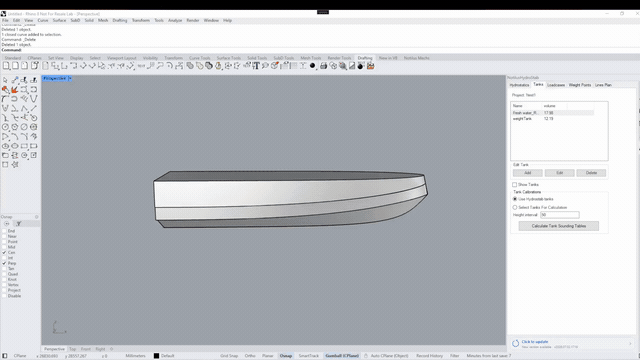Image resolution: width=640 pixels, height=360 pixels.
Task: Toggle the End osnap checkbox
Action: click(x=4, y=231)
